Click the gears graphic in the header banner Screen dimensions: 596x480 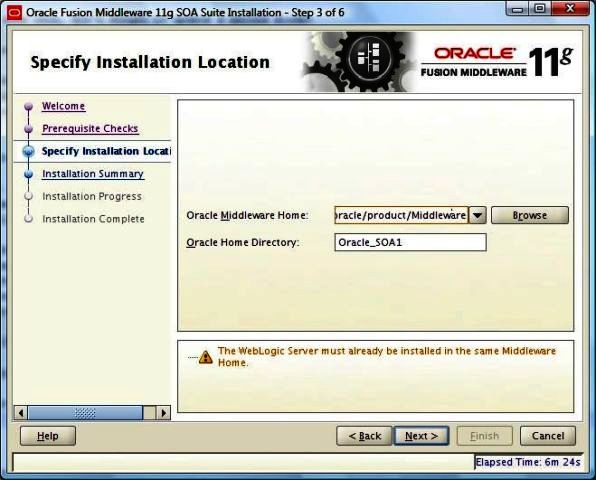coord(358,62)
